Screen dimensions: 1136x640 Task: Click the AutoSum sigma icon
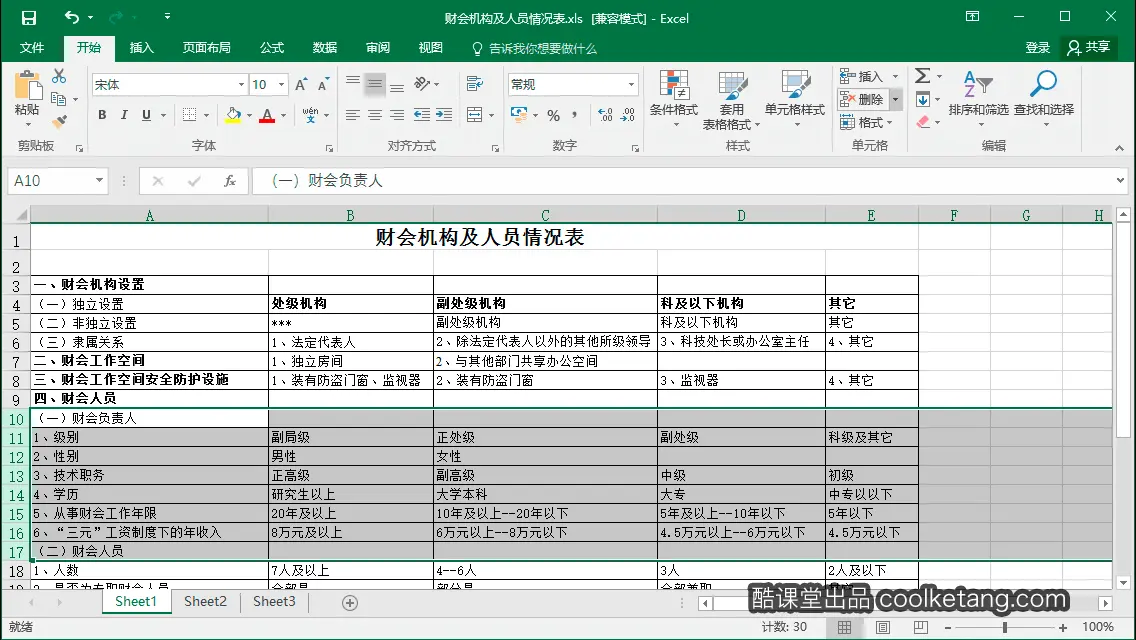[x=922, y=76]
